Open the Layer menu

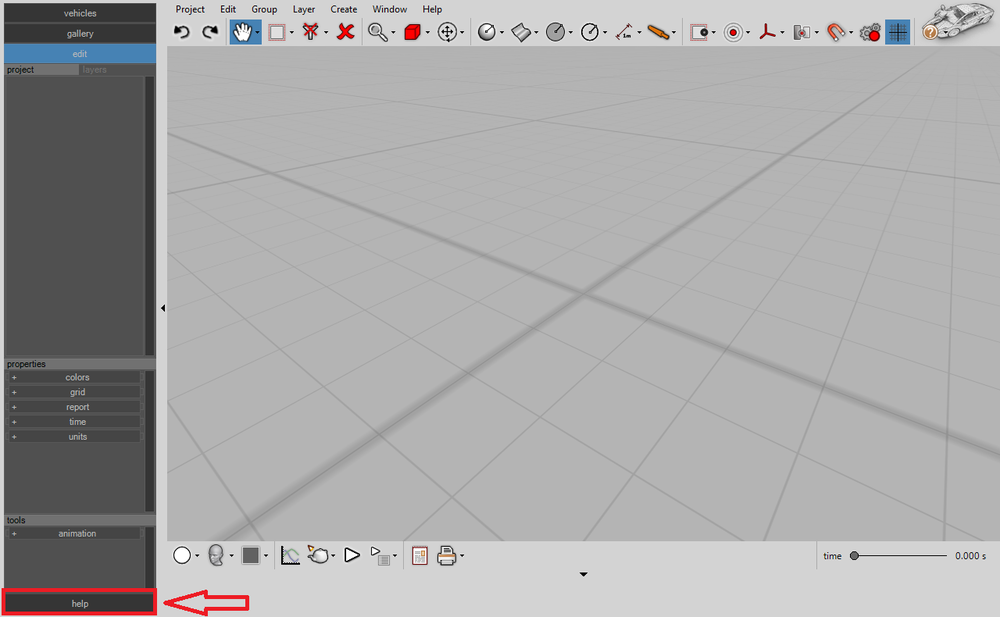pos(304,10)
